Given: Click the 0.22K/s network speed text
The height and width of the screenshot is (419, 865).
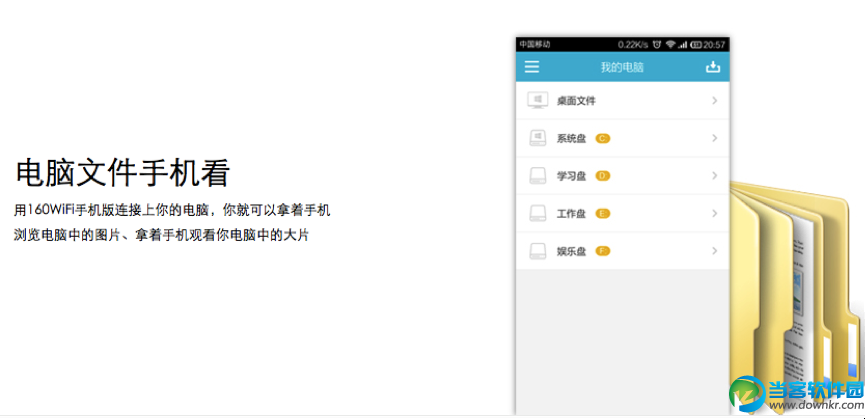Looking at the screenshot, I should tap(633, 45).
